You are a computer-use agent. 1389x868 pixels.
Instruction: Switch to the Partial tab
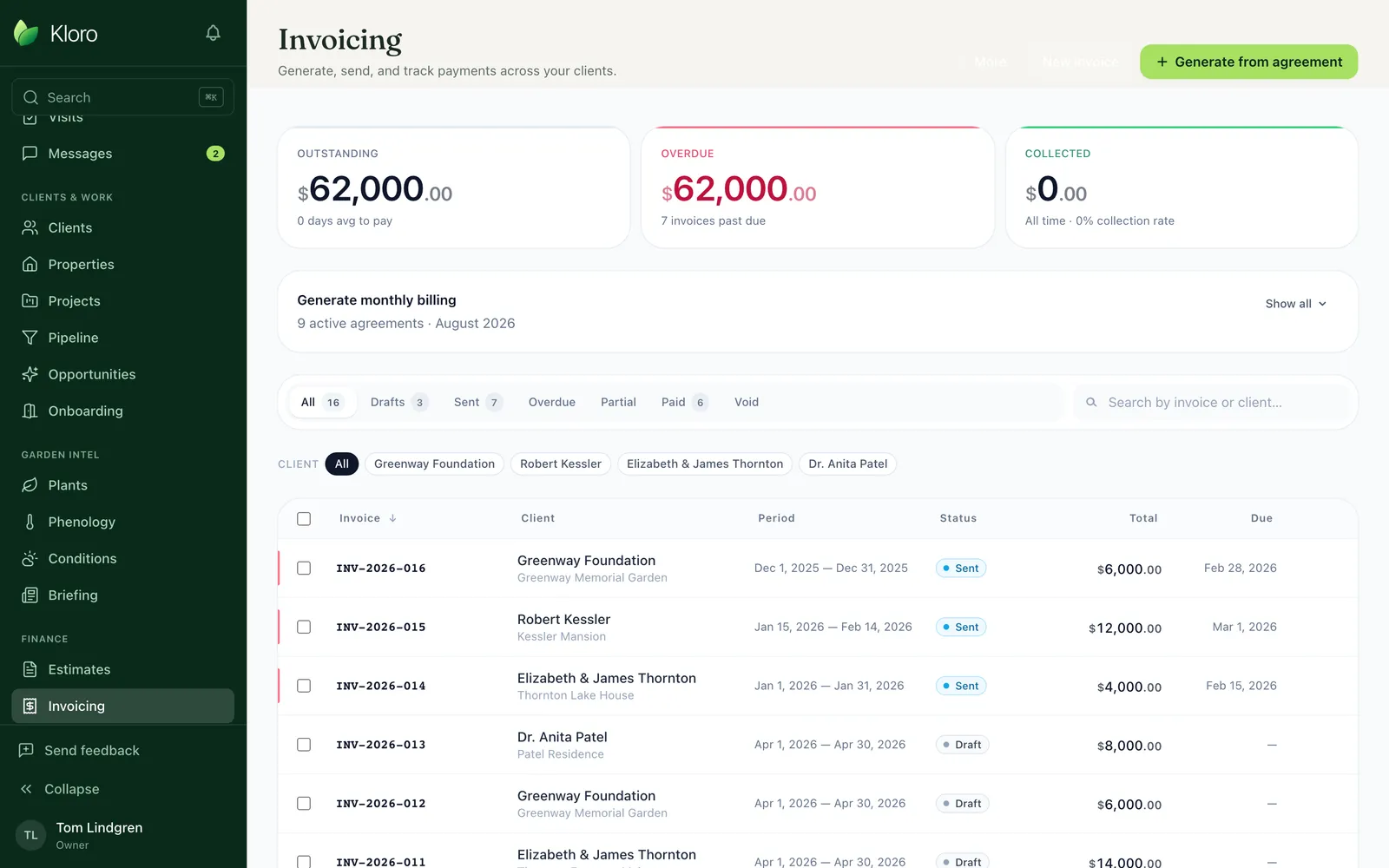click(x=618, y=402)
